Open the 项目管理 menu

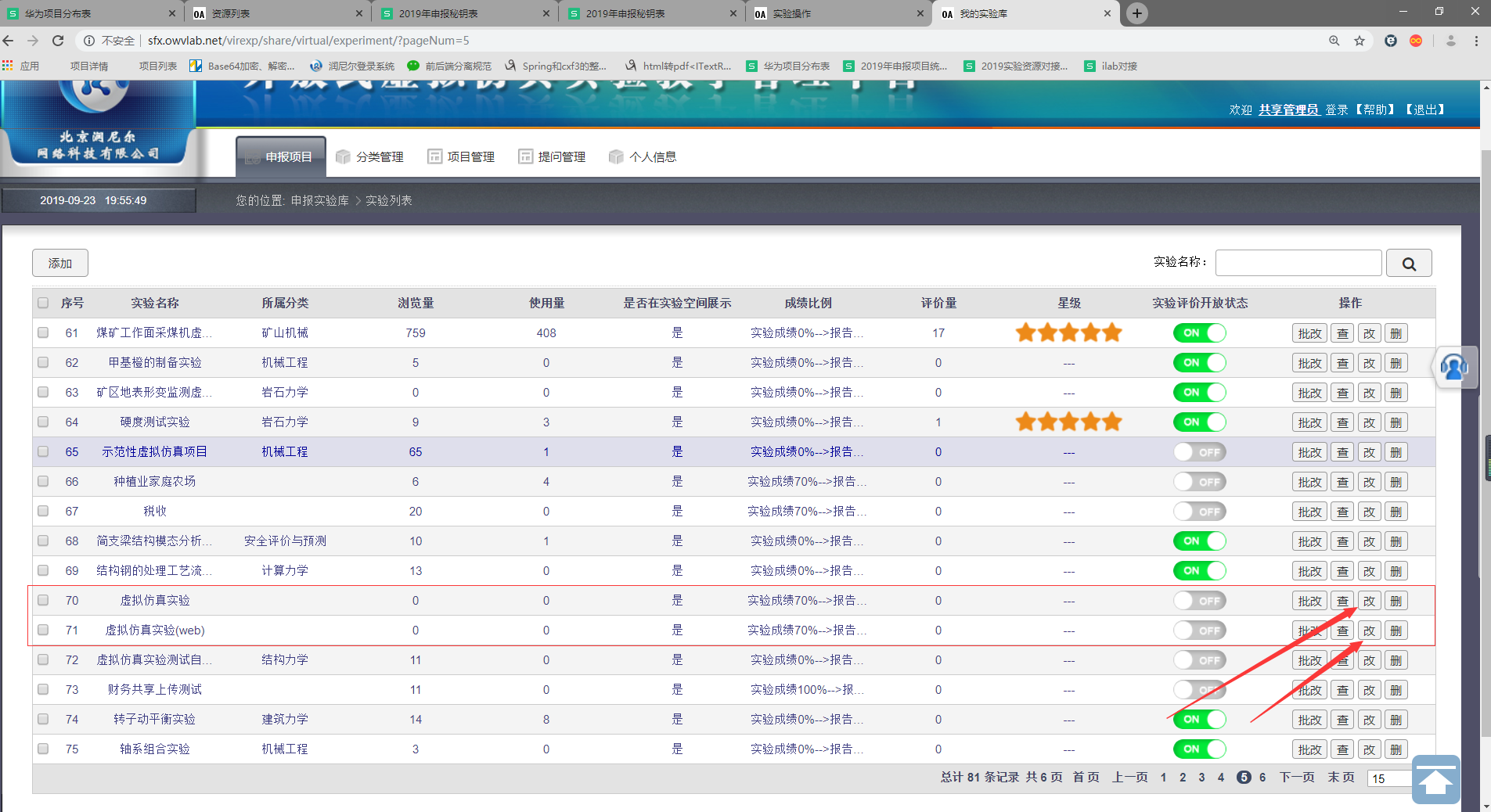tap(461, 156)
